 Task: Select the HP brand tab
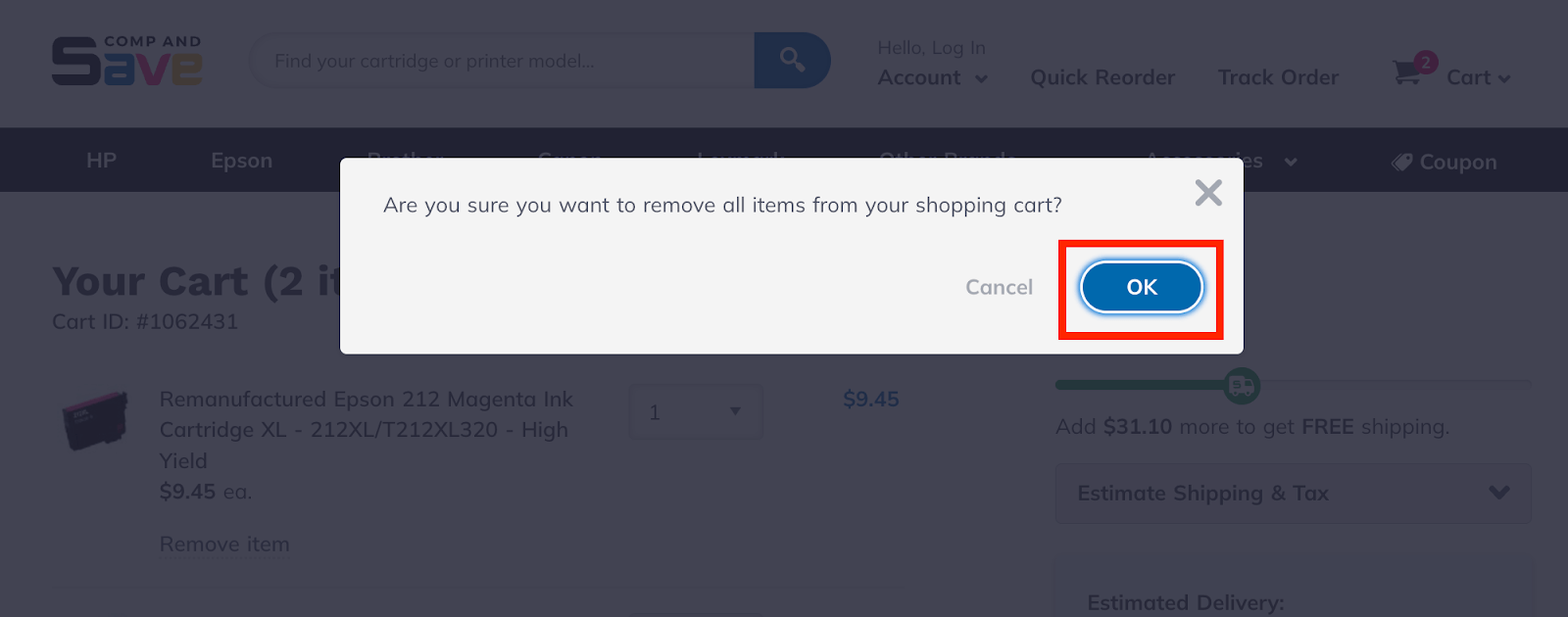tap(102, 160)
